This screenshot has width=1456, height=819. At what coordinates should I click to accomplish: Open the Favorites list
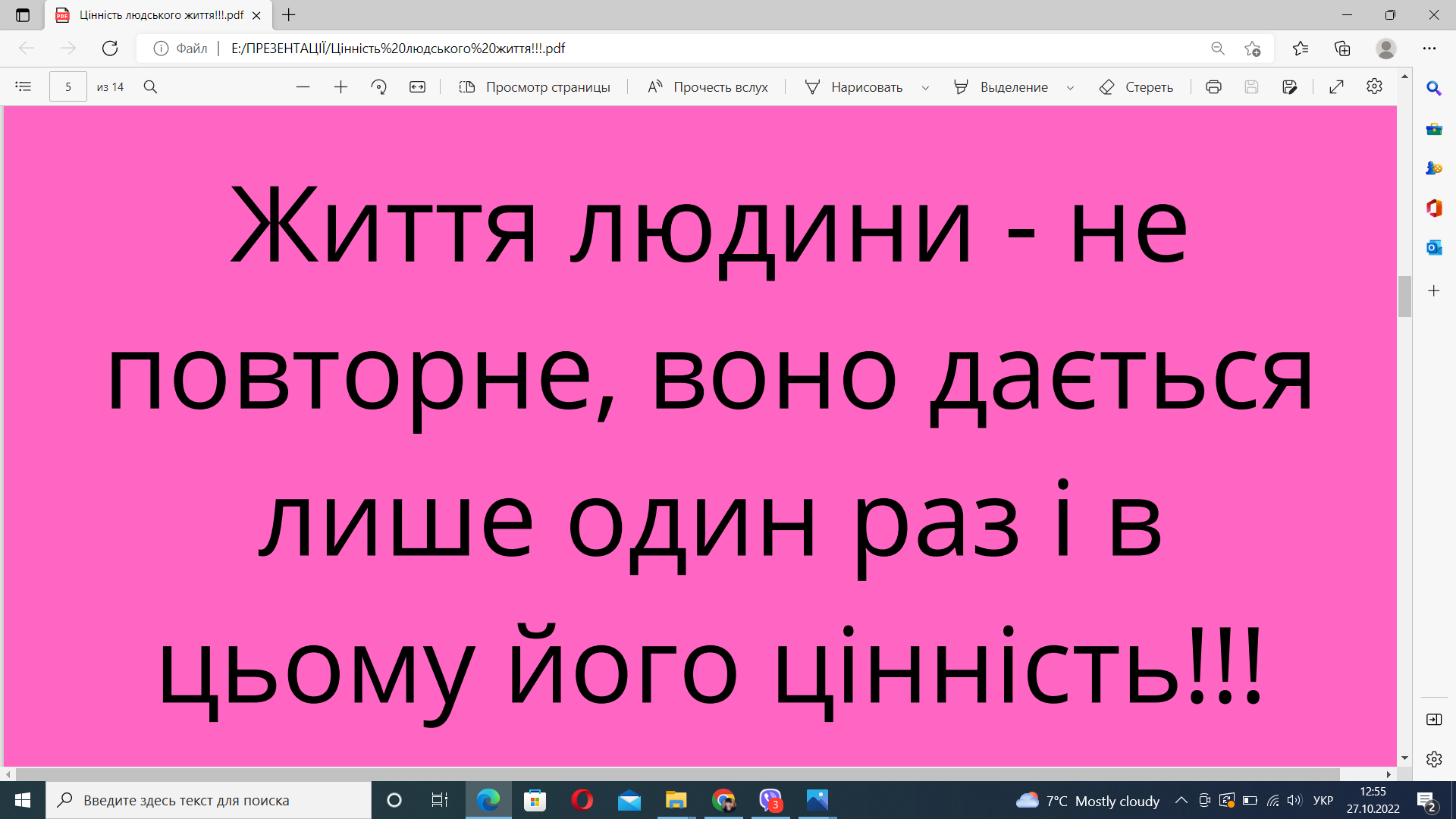[1301, 49]
